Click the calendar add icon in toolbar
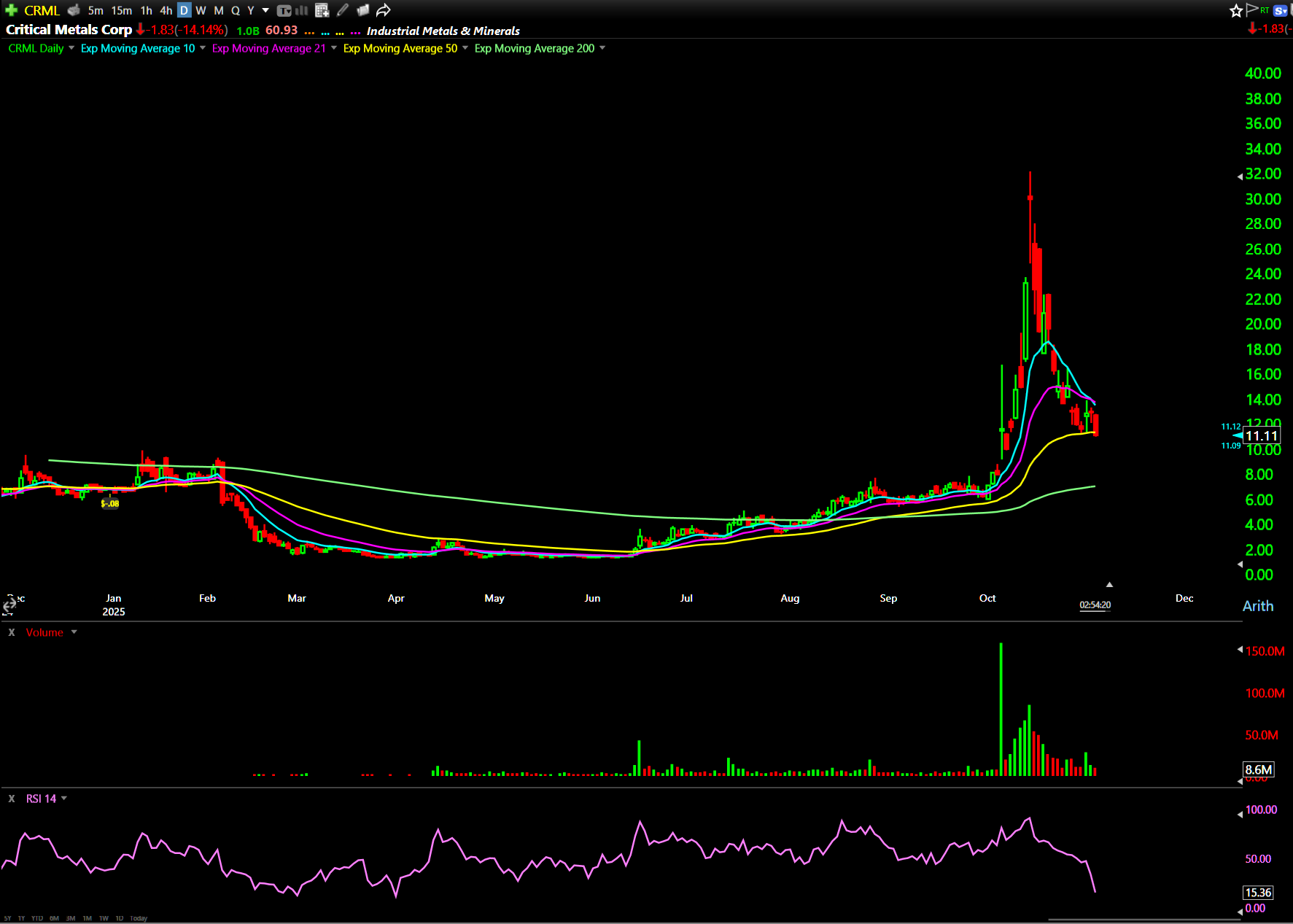The height and width of the screenshot is (924, 1293). [x=322, y=10]
